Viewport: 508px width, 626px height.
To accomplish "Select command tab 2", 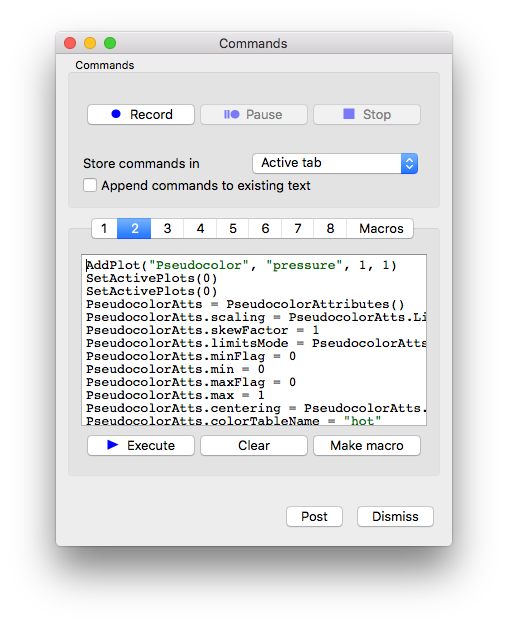I will [x=134, y=228].
